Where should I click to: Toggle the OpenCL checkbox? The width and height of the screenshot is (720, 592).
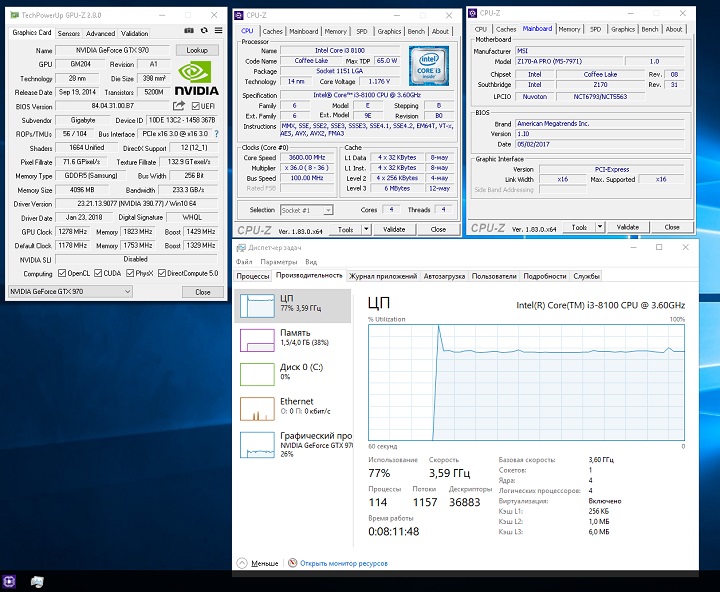[x=62, y=273]
